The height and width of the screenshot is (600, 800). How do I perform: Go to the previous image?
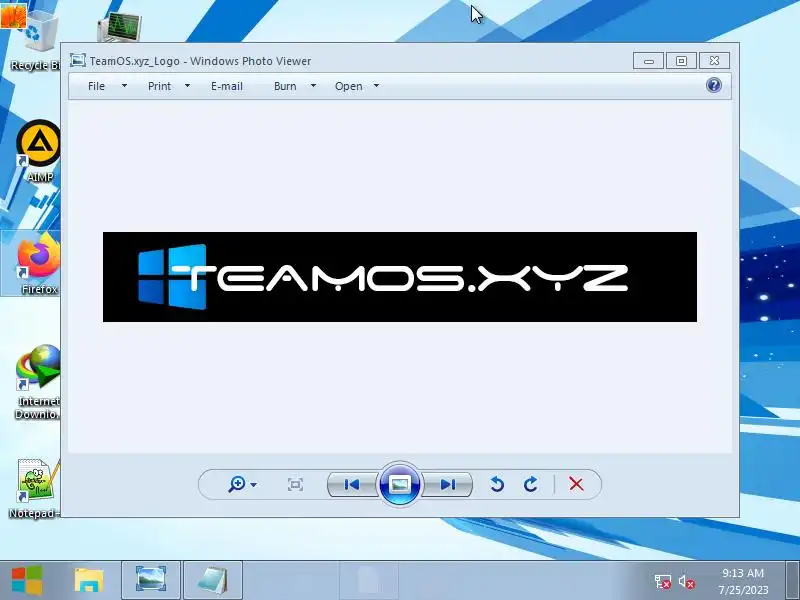pyautogui.click(x=352, y=484)
